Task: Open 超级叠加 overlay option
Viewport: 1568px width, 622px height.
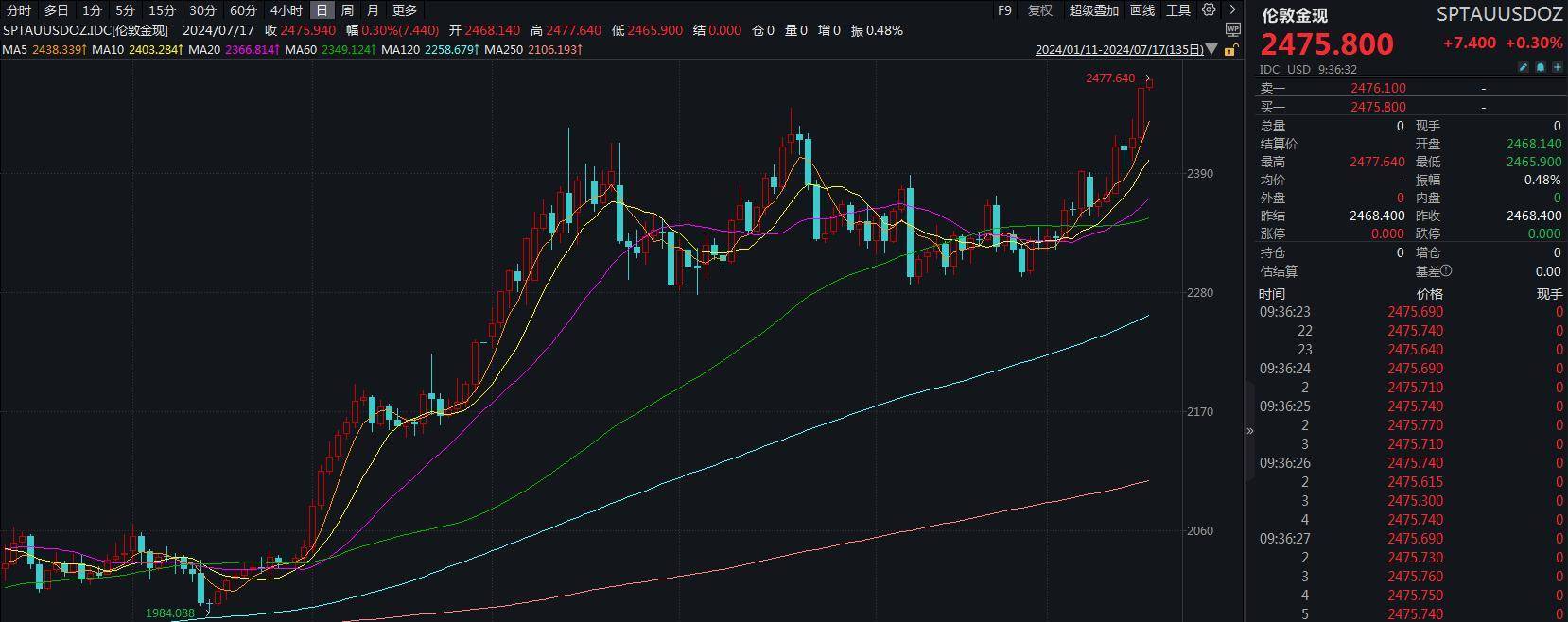Action: coord(1093,10)
